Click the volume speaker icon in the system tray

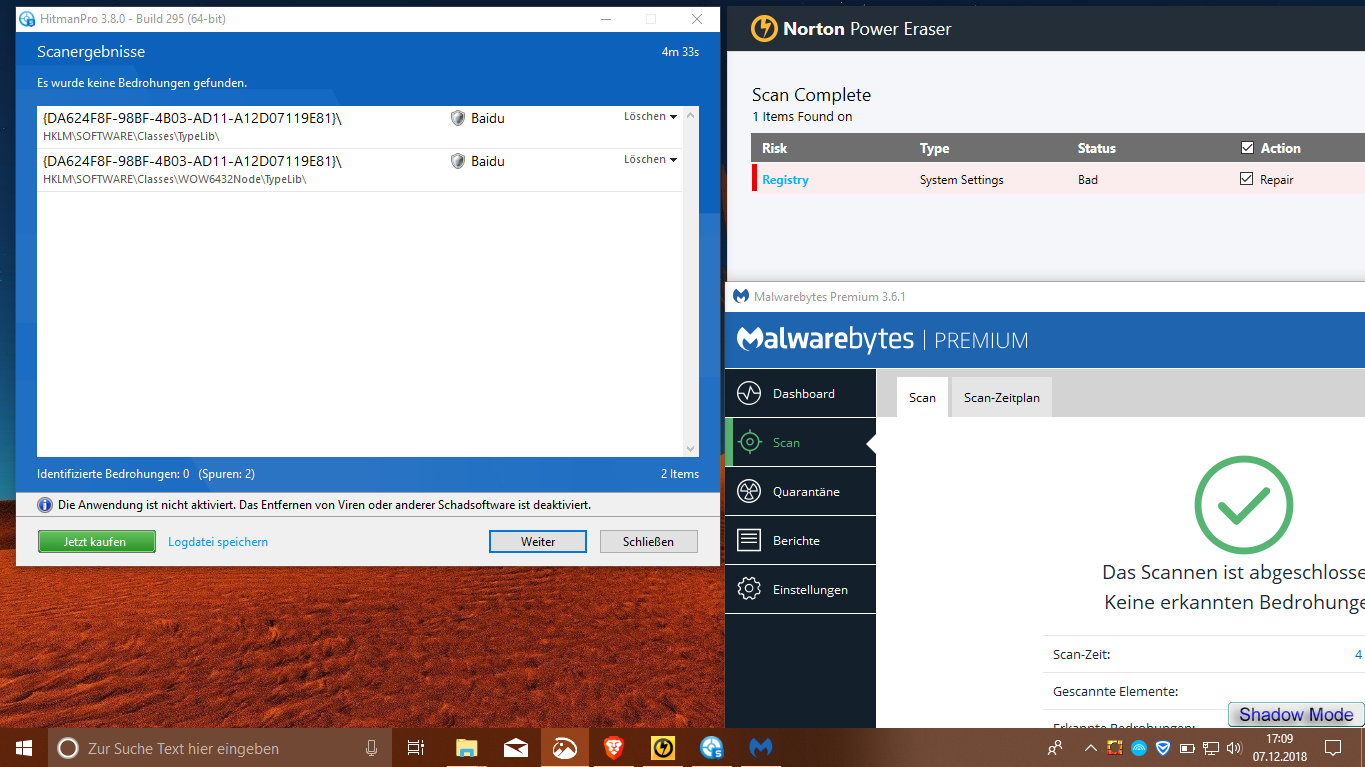tap(1234, 747)
